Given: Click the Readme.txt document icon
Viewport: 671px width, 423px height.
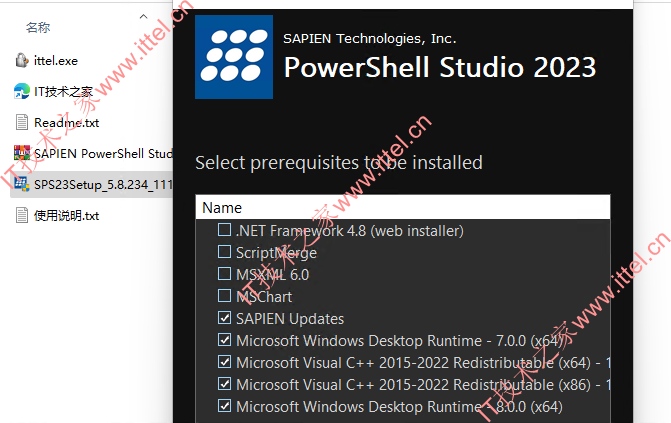Looking at the screenshot, I should (x=22, y=122).
